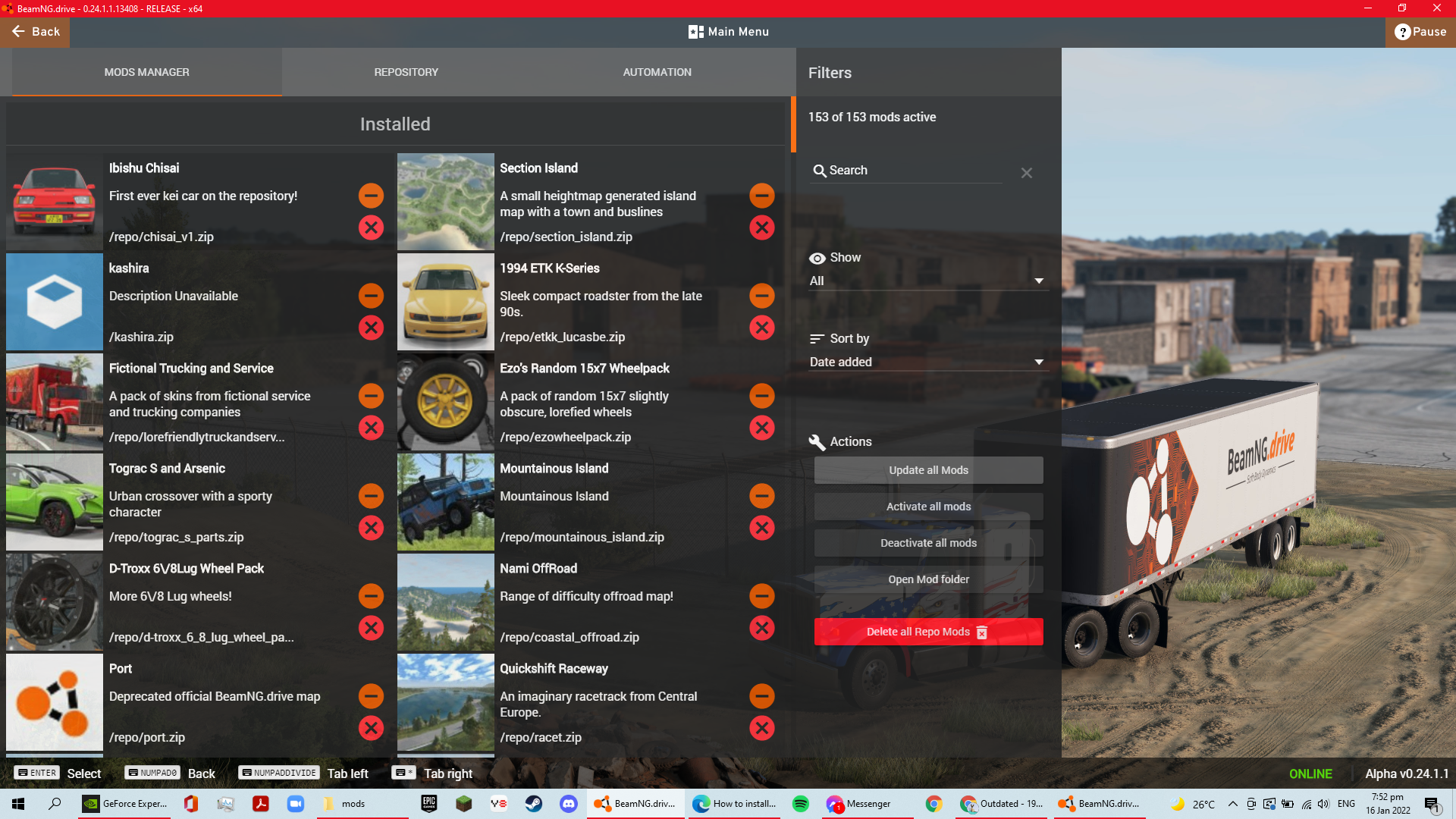
Task: Click kashira mod thumbnail
Action: (55, 302)
